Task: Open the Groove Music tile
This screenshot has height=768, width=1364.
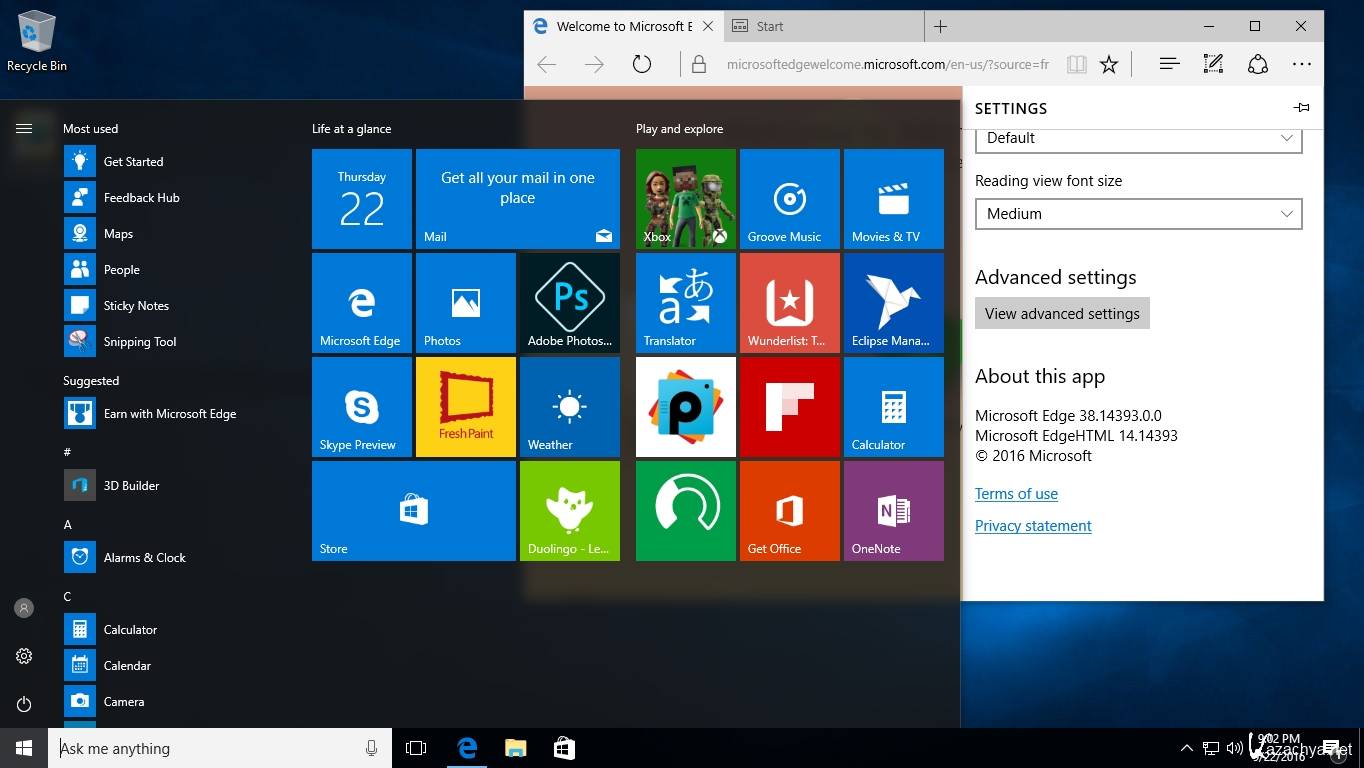Action: pyautogui.click(x=789, y=199)
